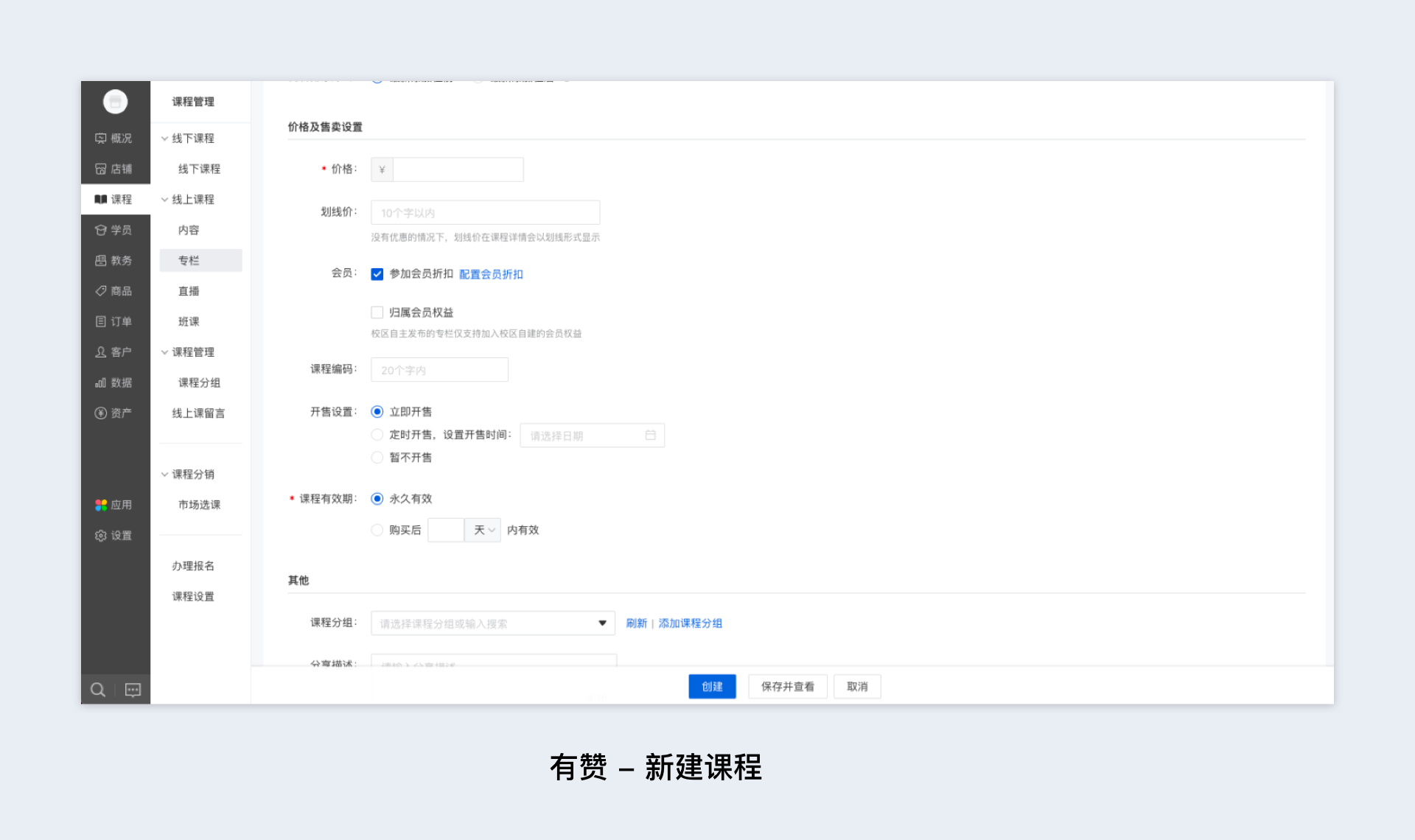Screen dimensions: 1415x840
Task: Click the search magnifier icon in sidebar
Action: (97, 690)
